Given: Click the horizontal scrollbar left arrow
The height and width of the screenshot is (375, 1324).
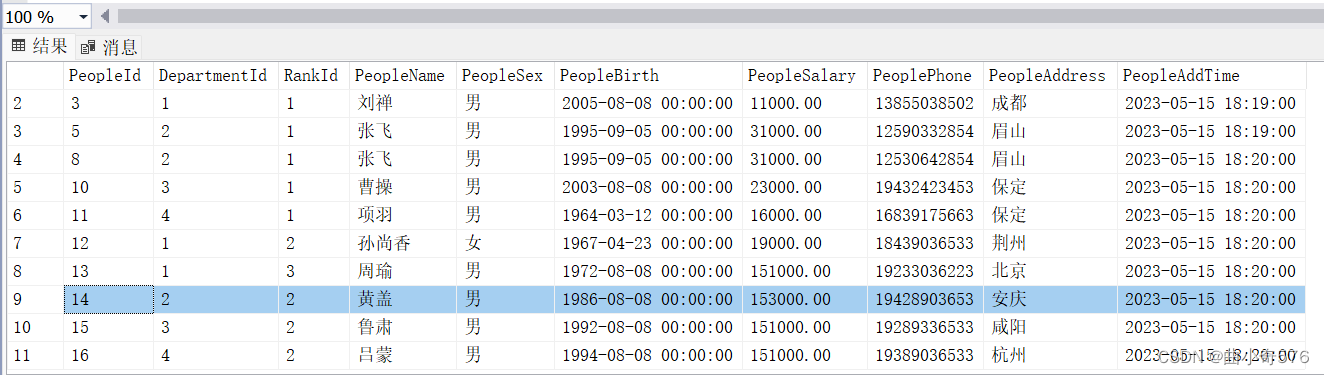Looking at the screenshot, I should 105,17.
